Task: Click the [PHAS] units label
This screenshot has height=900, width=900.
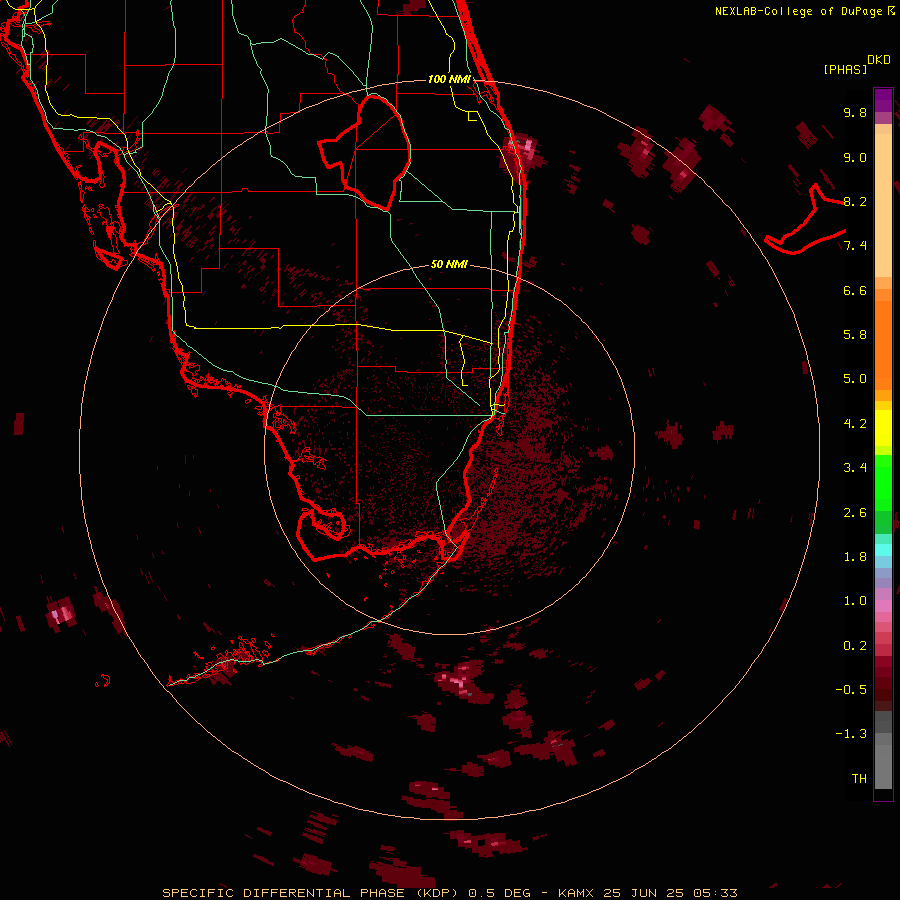Action: [x=845, y=69]
